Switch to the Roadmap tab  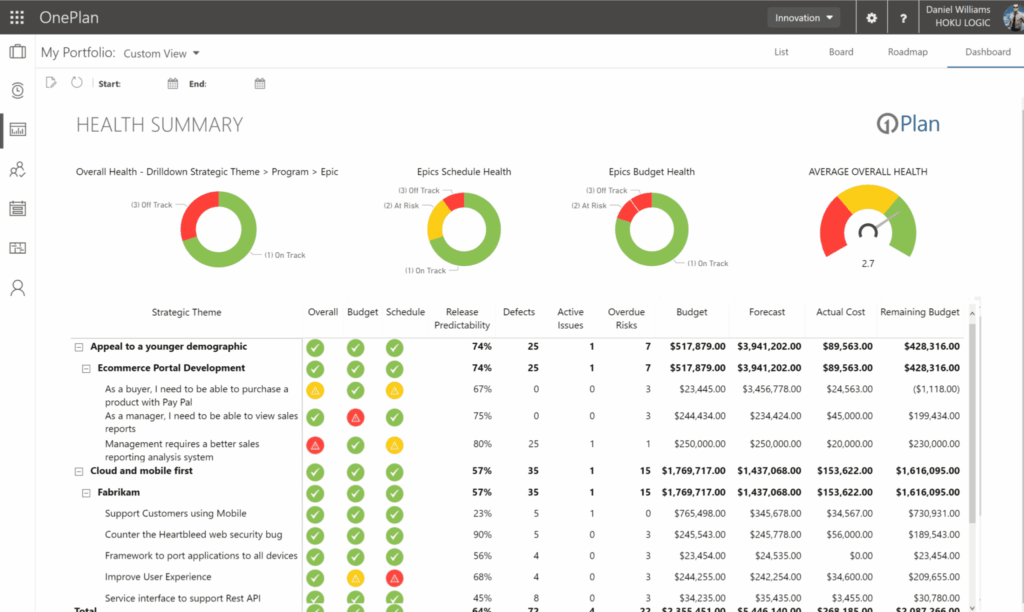(907, 52)
